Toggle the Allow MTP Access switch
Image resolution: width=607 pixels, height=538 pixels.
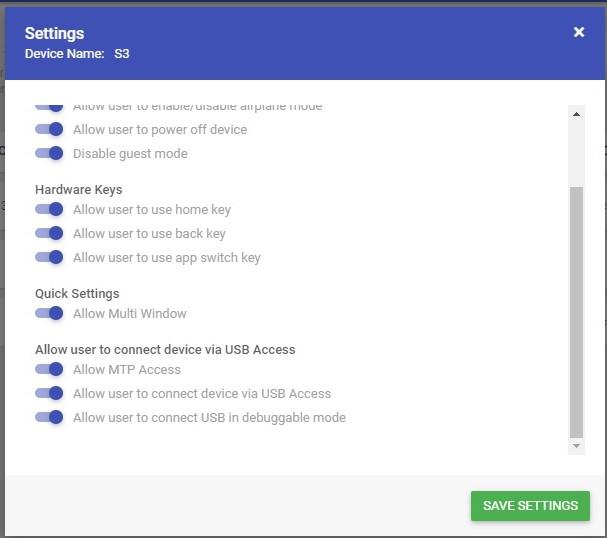(x=49, y=369)
